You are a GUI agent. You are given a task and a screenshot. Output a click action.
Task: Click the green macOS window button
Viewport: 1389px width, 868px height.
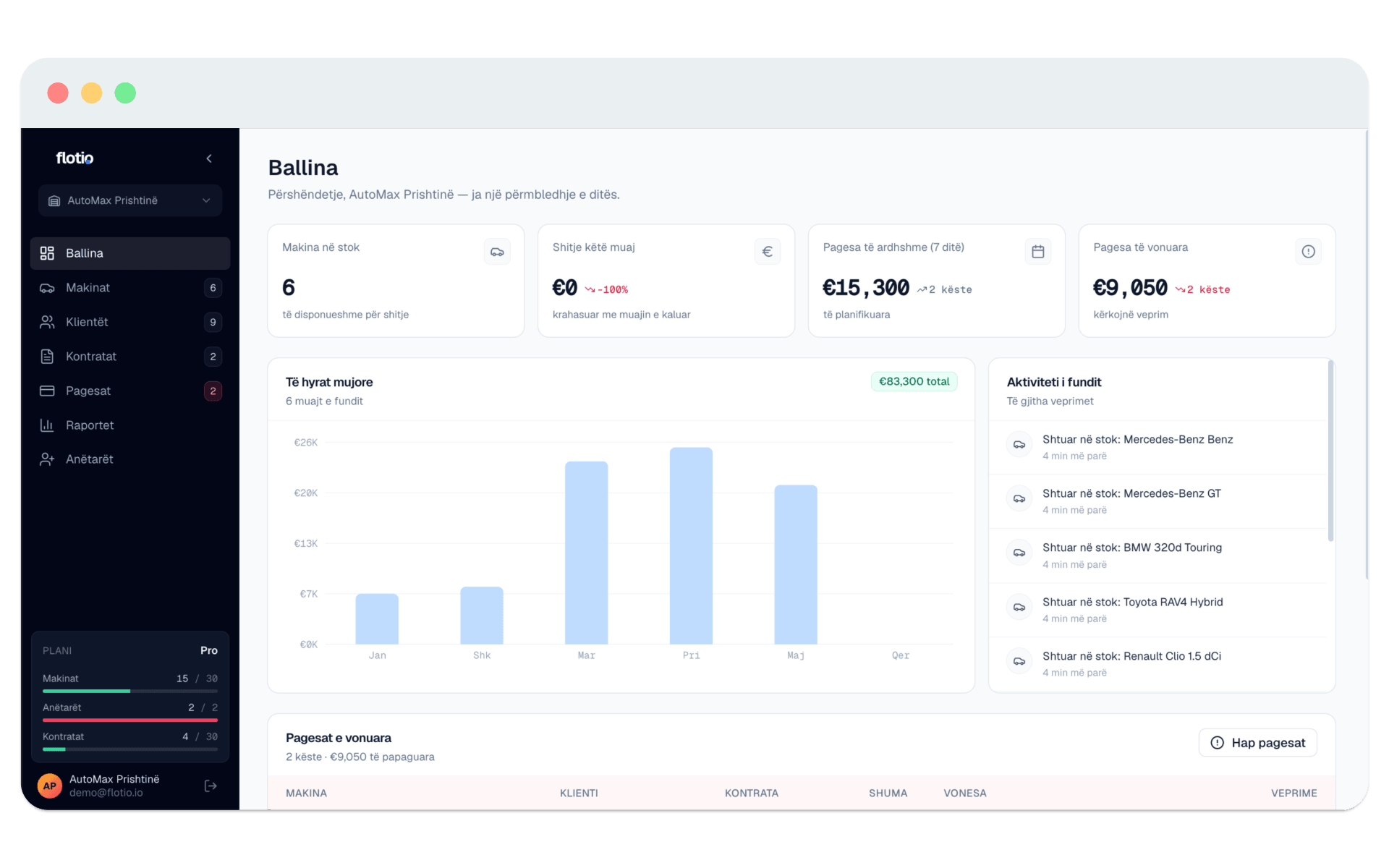tap(125, 93)
